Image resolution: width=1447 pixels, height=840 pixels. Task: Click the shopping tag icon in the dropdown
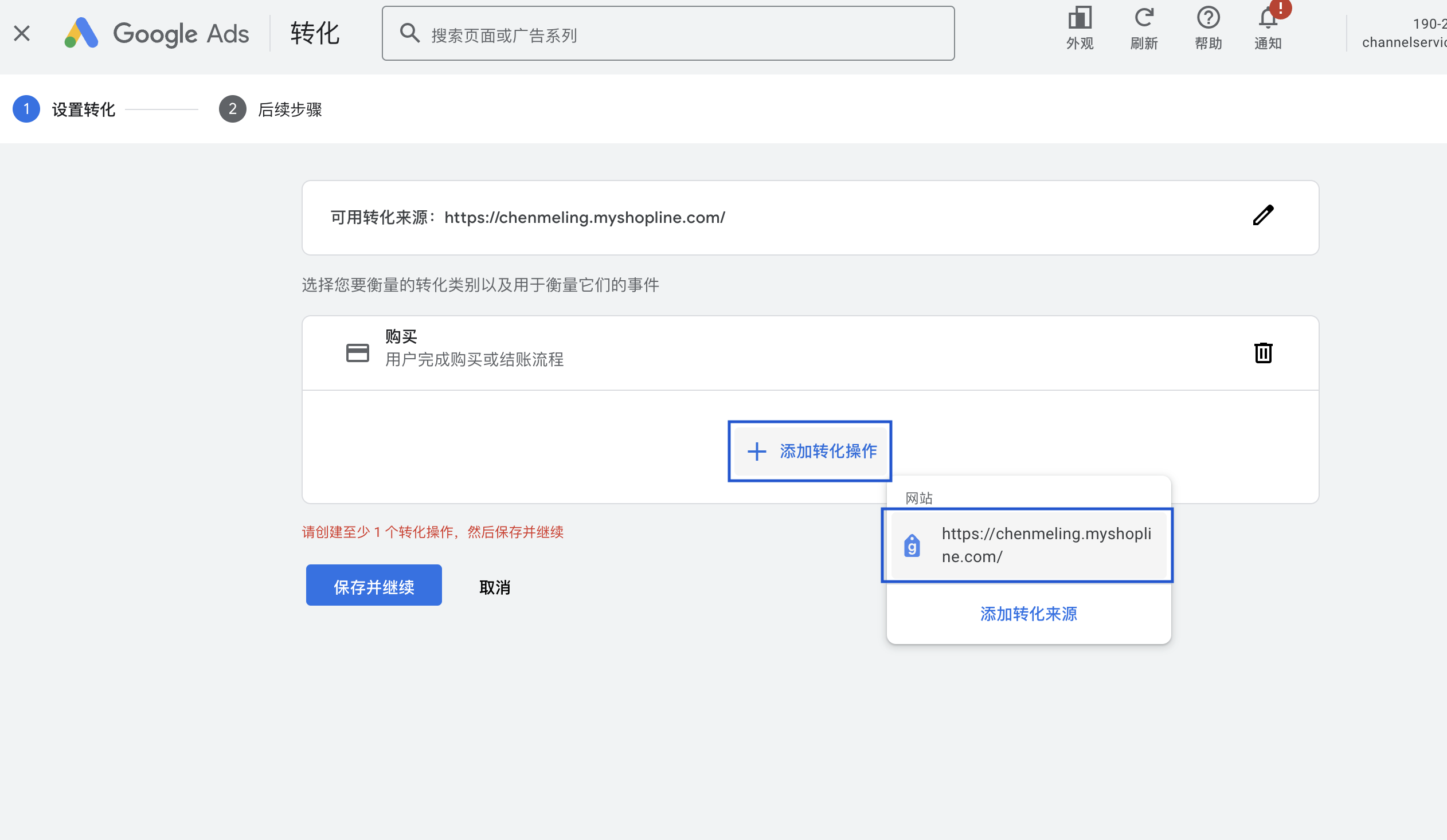[x=912, y=545]
